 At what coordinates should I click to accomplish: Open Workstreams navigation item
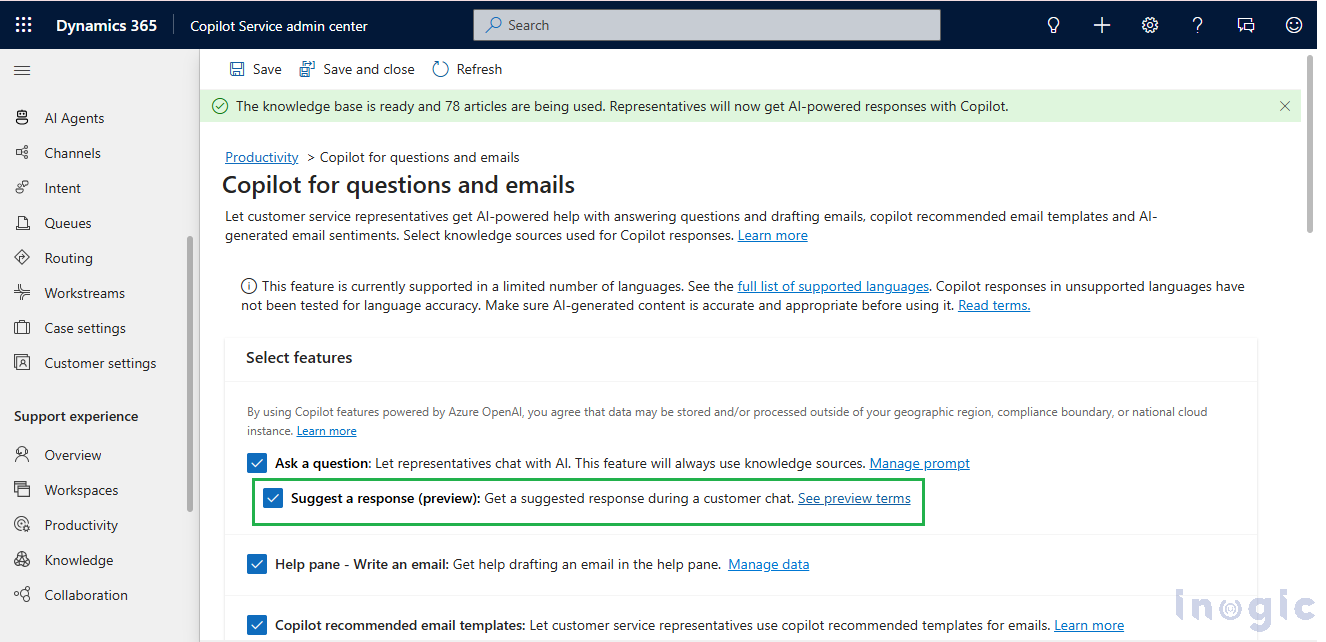tap(84, 293)
